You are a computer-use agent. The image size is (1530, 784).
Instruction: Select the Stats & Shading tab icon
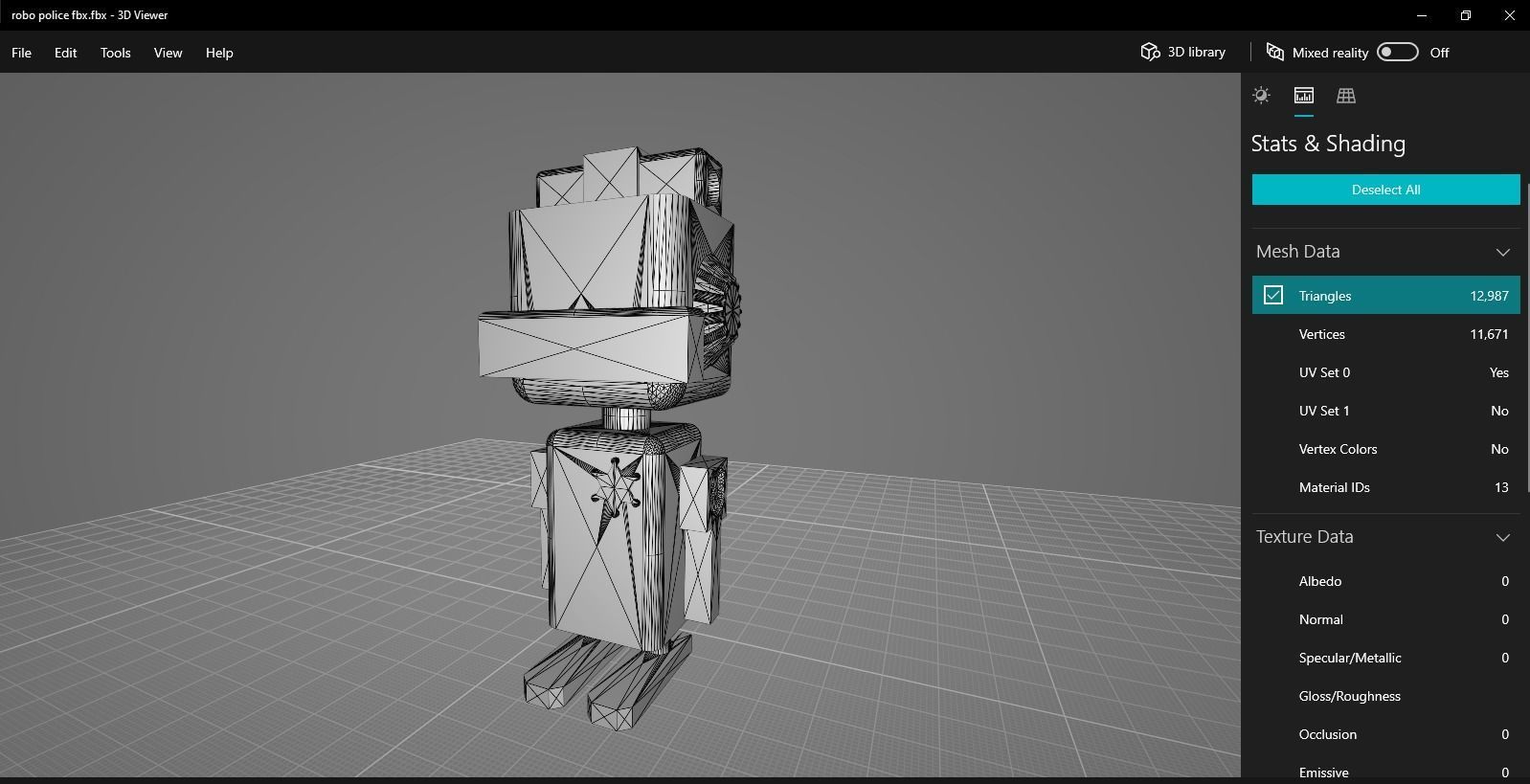point(1303,95)
